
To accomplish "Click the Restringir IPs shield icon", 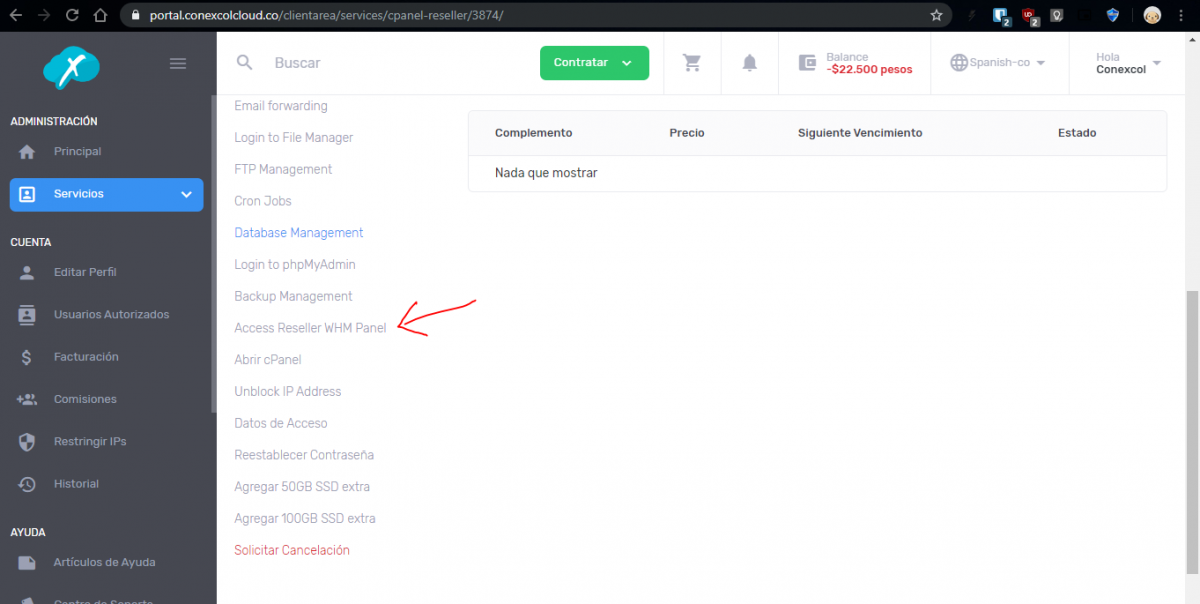I will (28, 441).
